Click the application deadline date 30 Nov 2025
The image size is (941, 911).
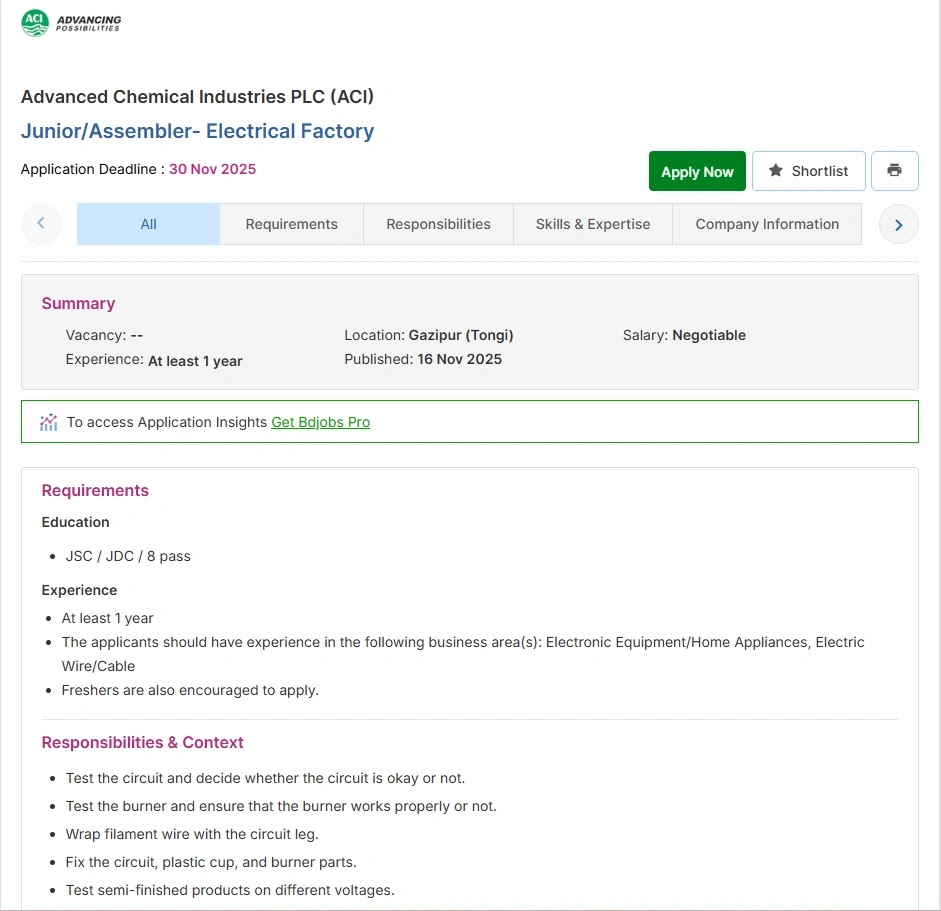pos(212,169)
